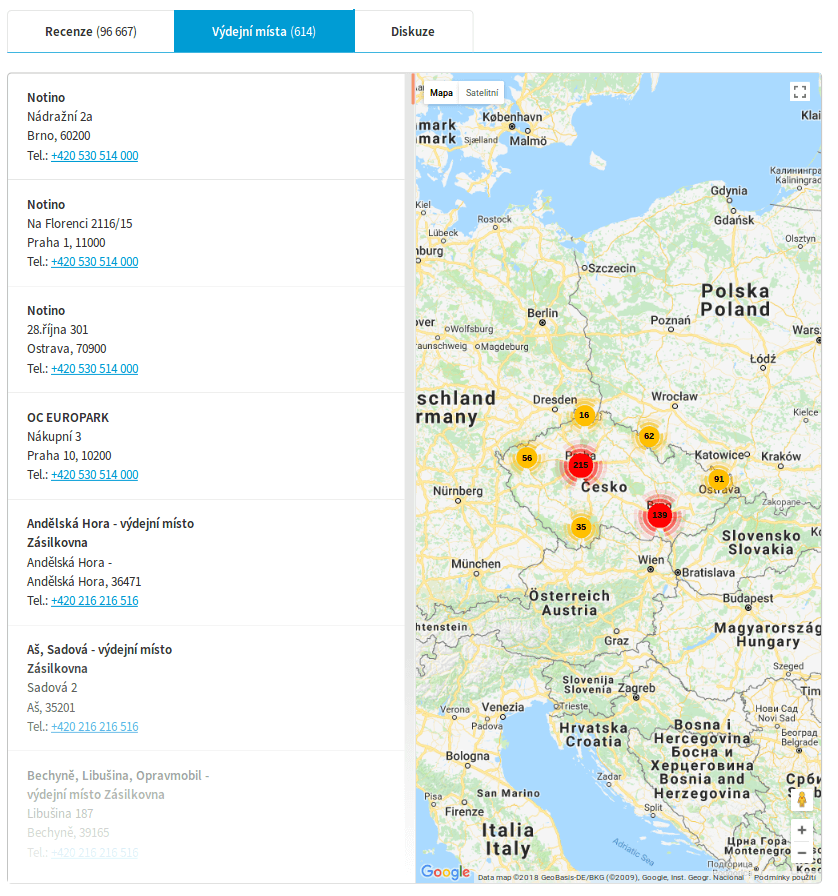Click the Venezia label on the map
838x896 pixels.
(x=503, y=707)
